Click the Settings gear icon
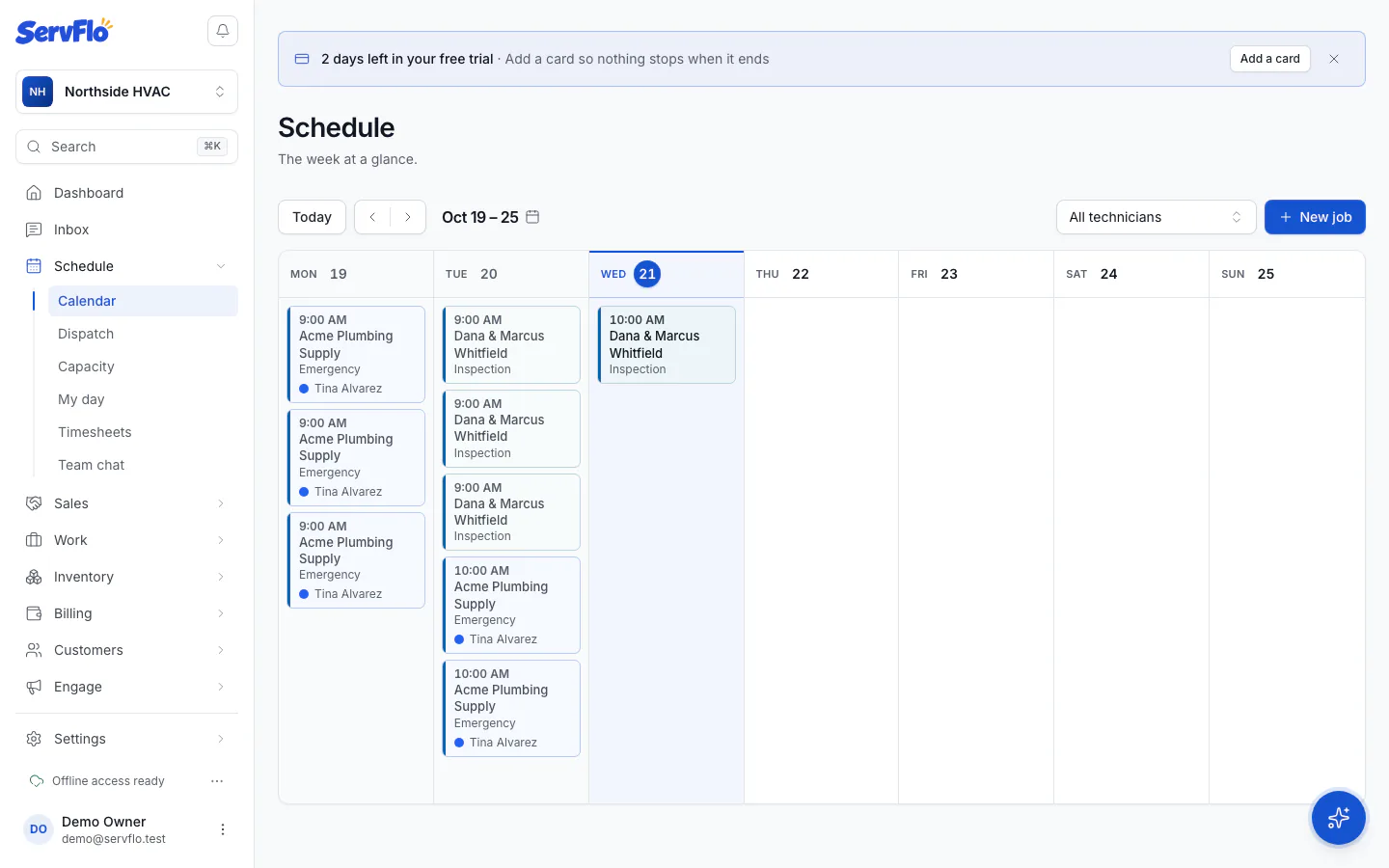Viewport: 1389px width, 868px height. point(34,739)
